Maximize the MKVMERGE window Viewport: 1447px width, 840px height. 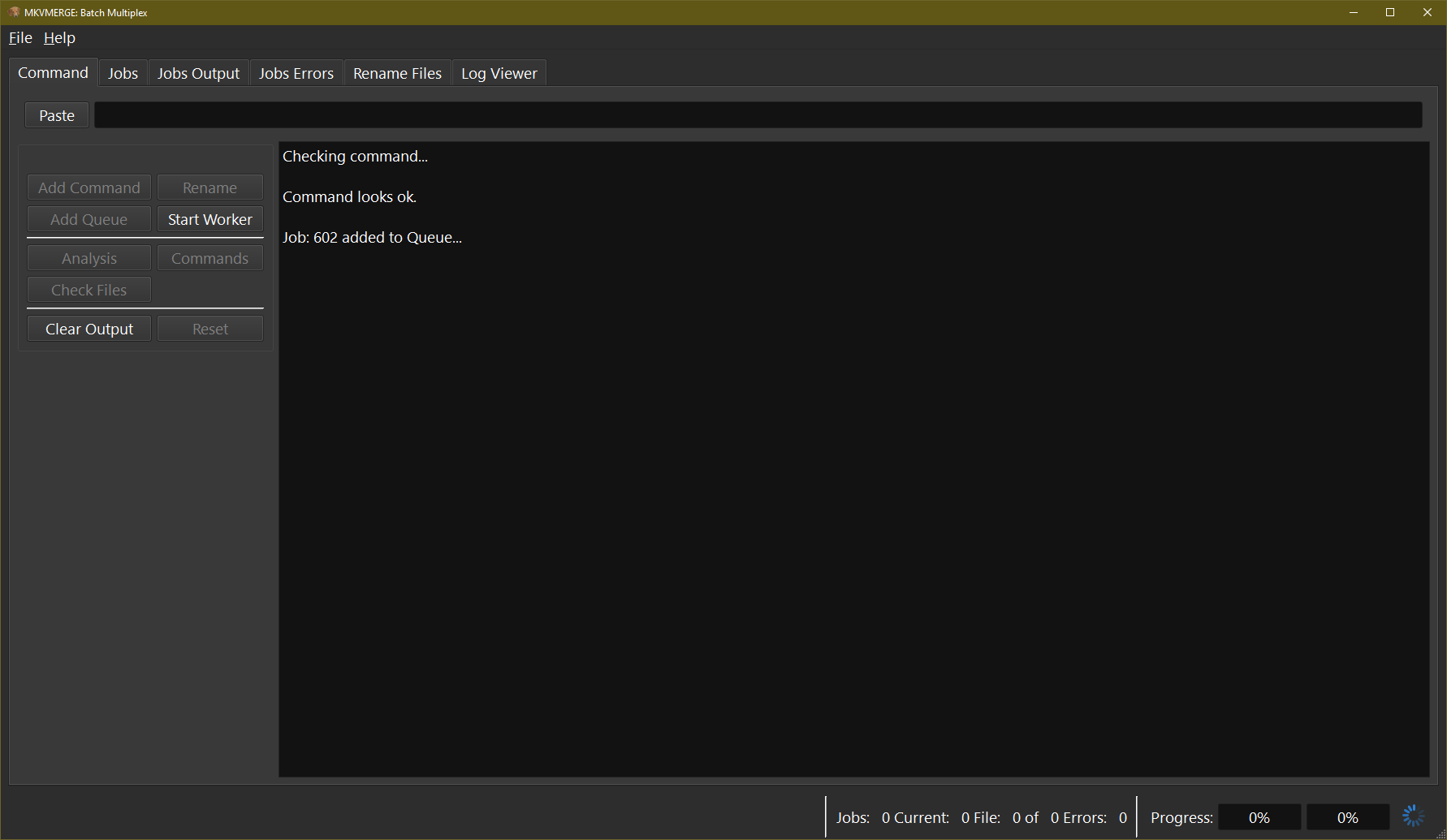pyautogui.click(x=1390, y=12)
